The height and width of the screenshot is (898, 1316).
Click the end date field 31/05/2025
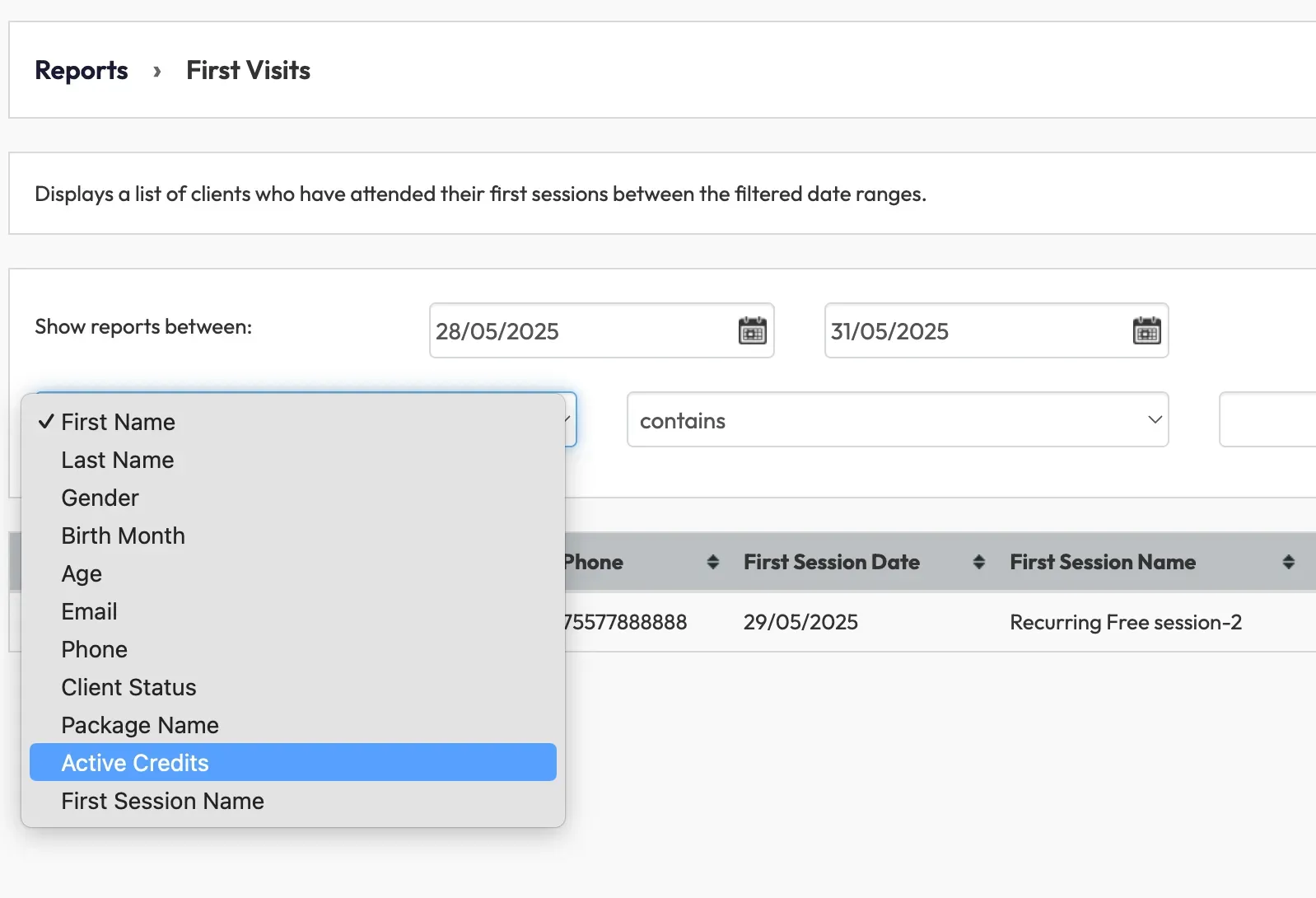click(972, 331)
